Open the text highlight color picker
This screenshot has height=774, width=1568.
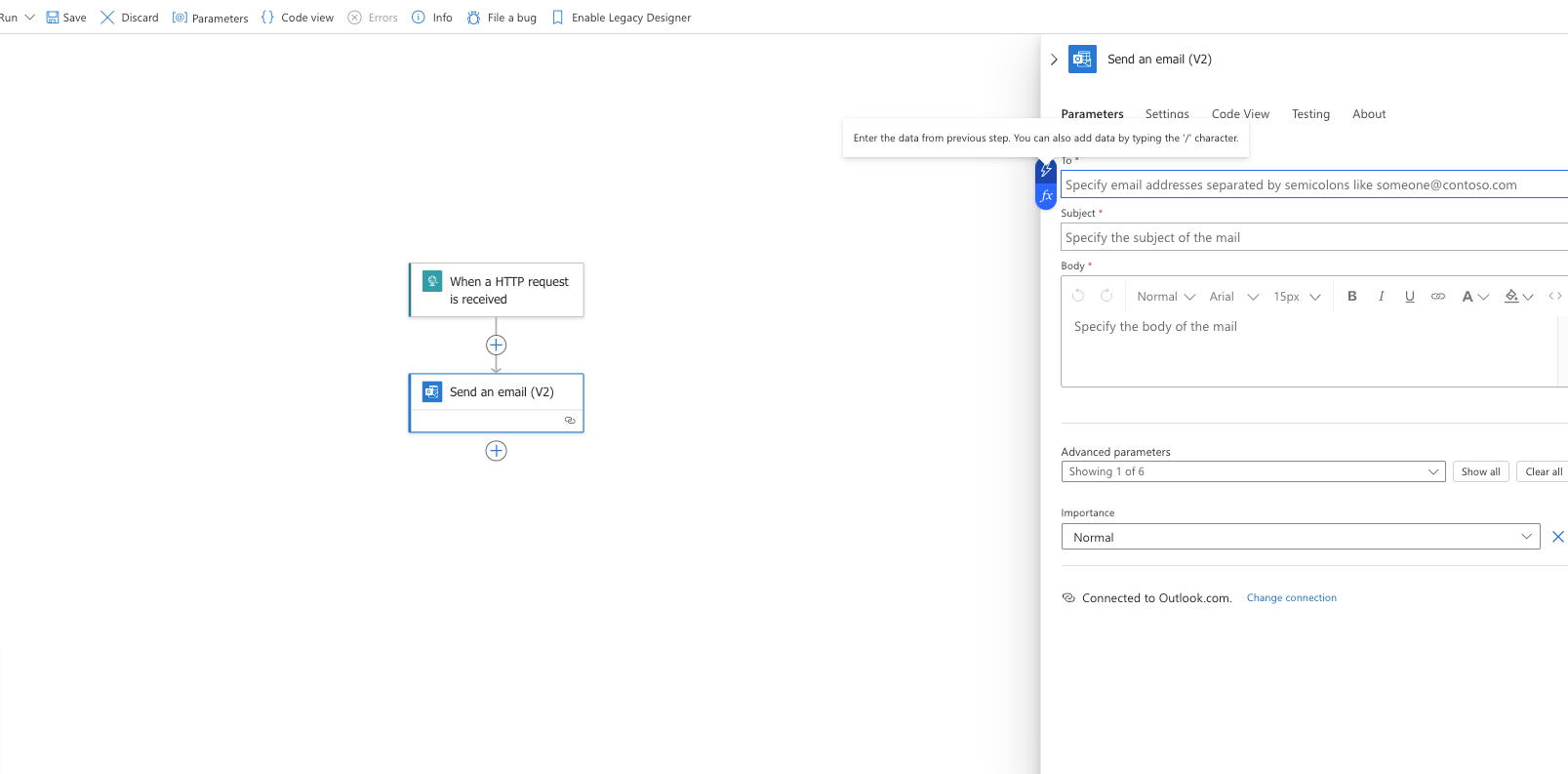click(x=1518, y=297)
